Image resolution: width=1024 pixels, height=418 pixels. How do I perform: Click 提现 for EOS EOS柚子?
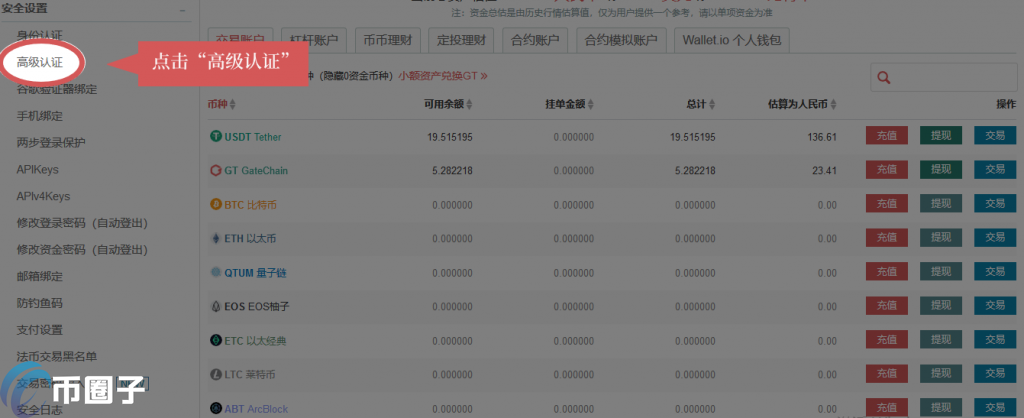(x=941, y=306)
